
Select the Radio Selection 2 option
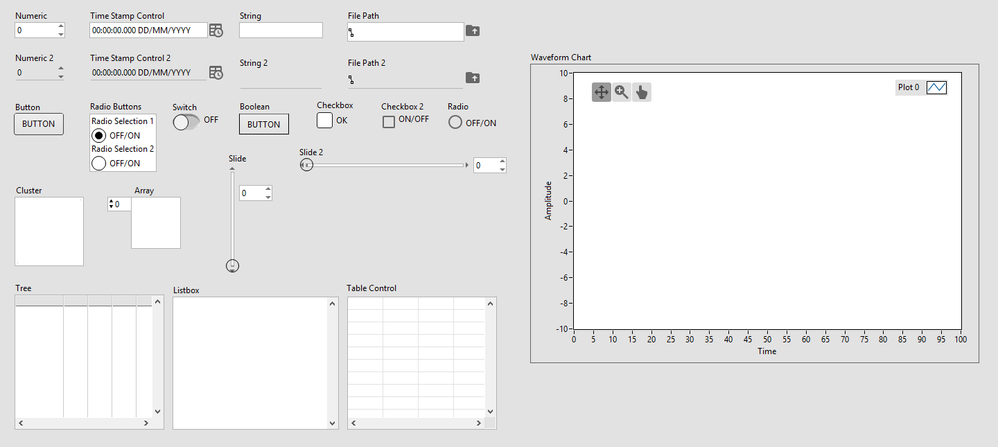click(x=99, y=163)
